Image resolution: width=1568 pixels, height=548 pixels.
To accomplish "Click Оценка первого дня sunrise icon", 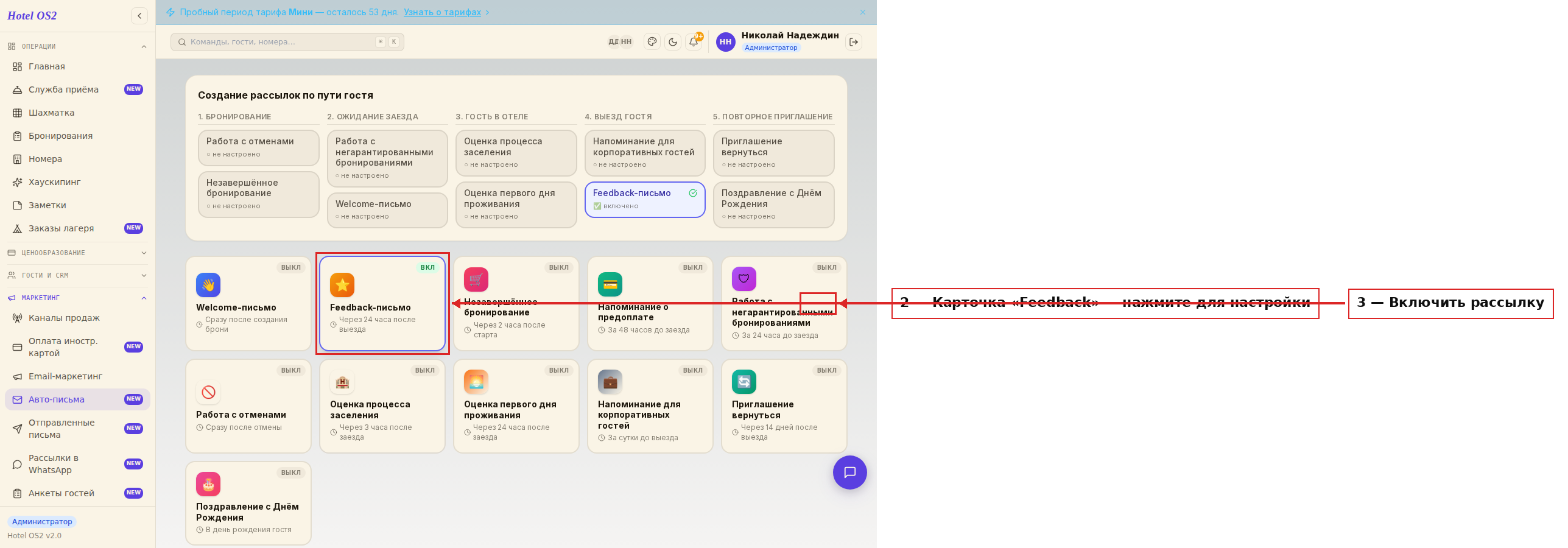I will (476, 382).
